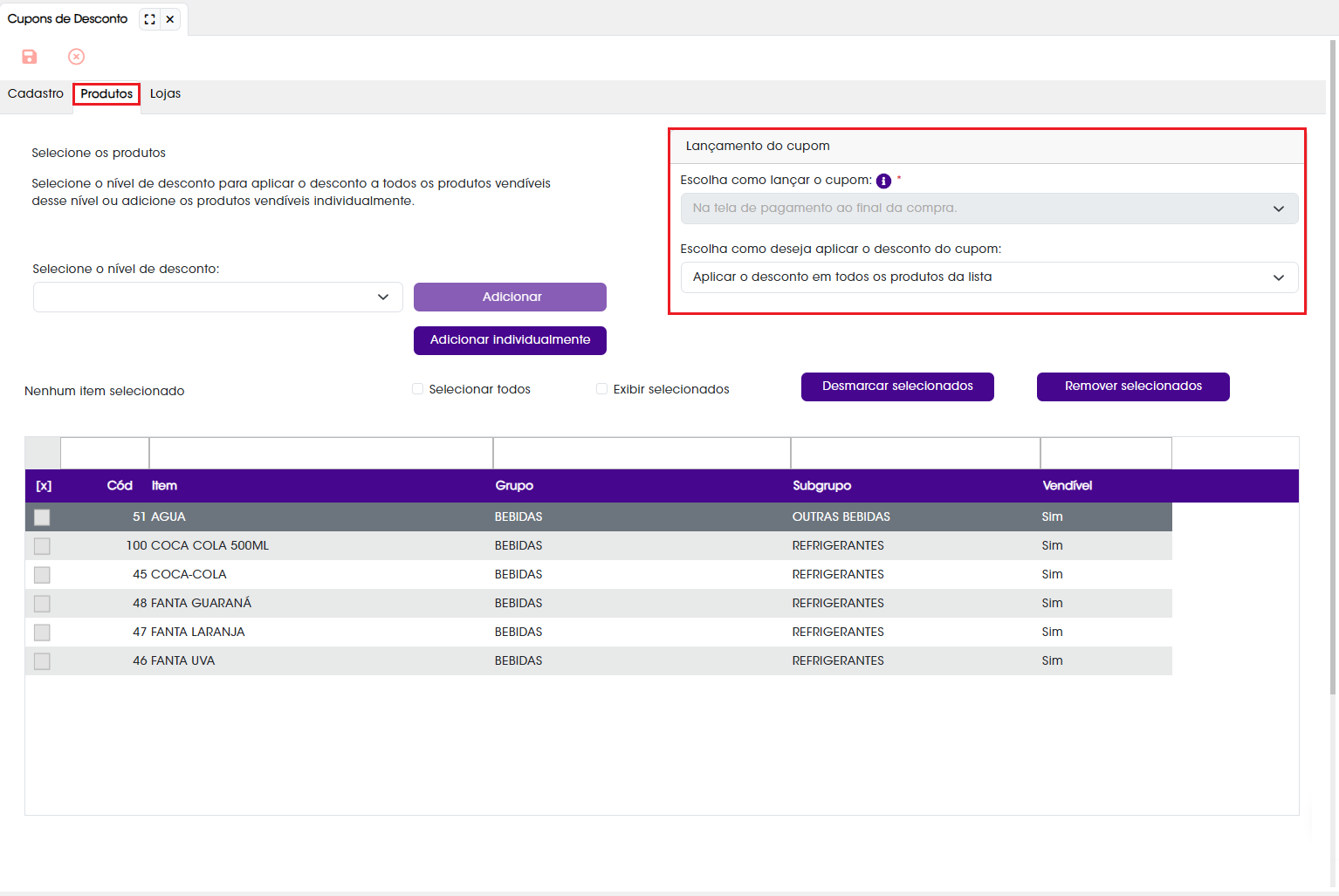Click info icon beside Escolha como lançar
The width and height of the screenshot is (1339, 896).
883,181
